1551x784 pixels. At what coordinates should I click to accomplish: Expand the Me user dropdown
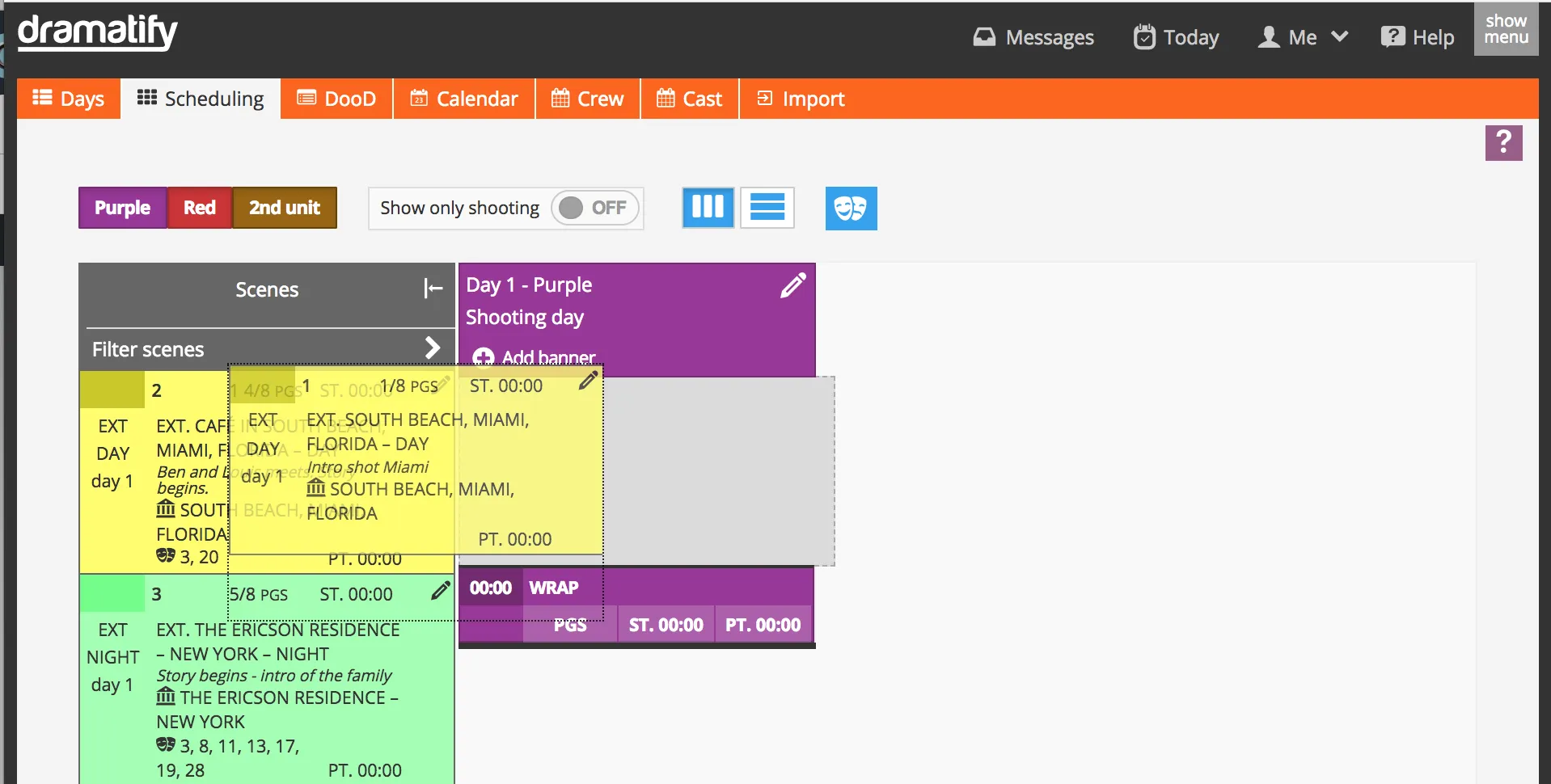[x=1303, y=37]
